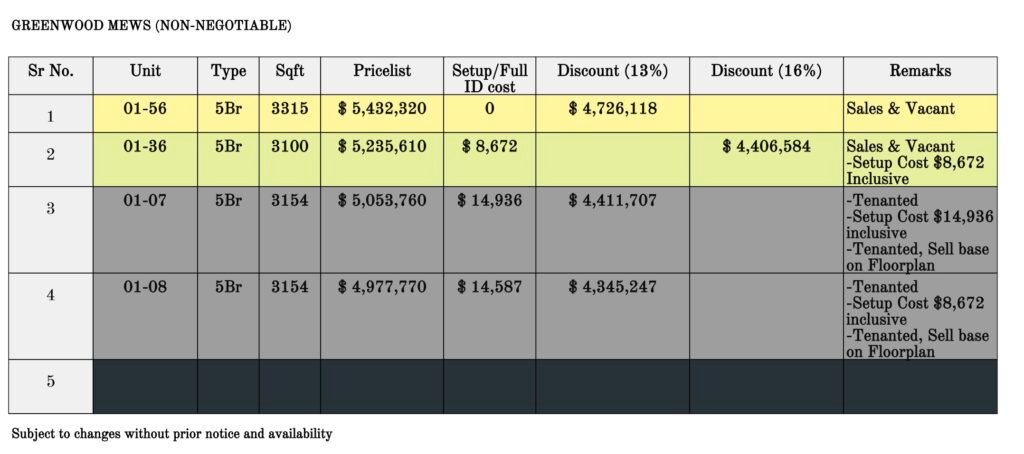Select the Unit column header

(145, 76)
